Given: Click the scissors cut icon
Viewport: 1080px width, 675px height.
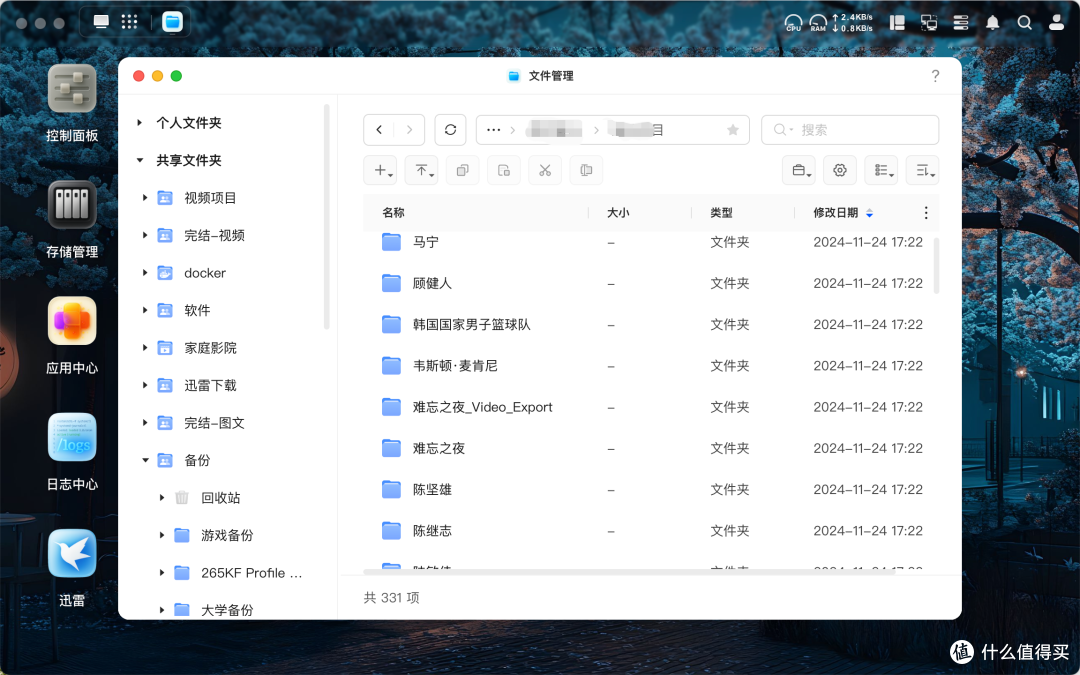Looking at the screenshot, I should (545, 170).
